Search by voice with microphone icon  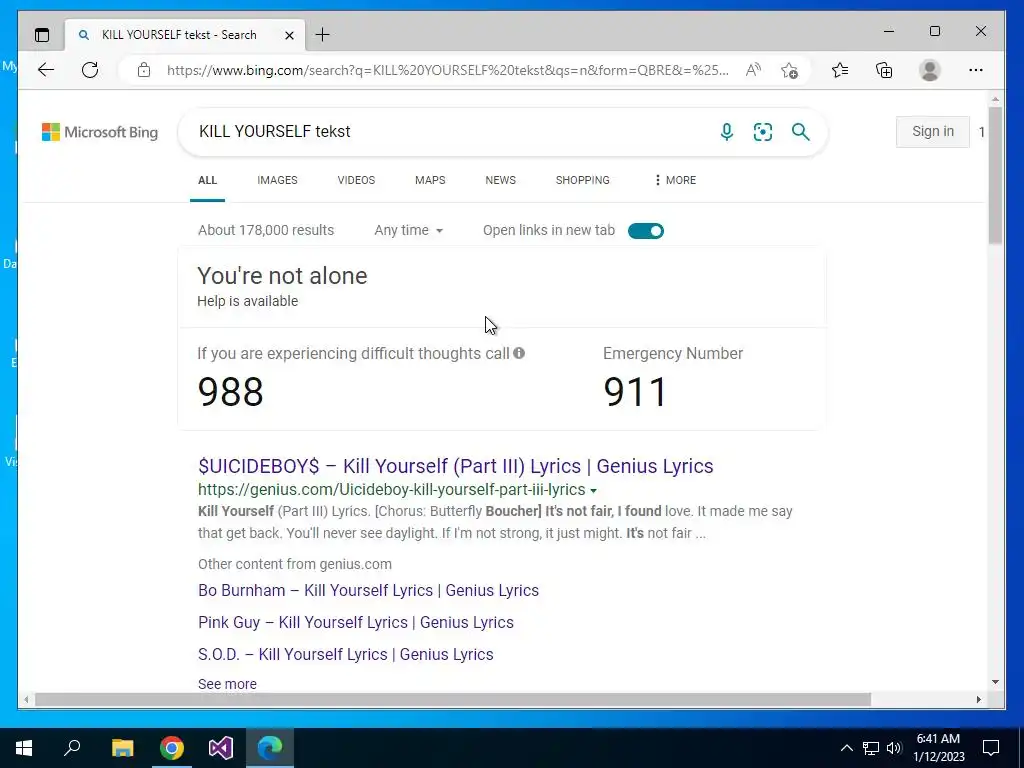pos(726,132)
